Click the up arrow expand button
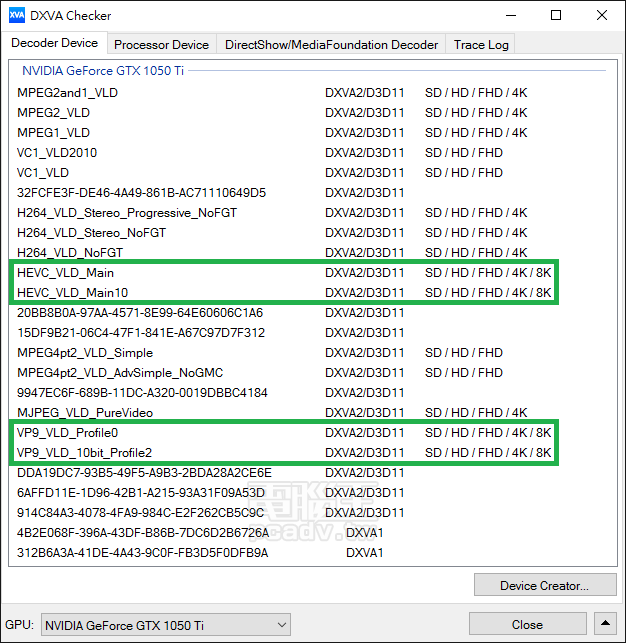This screenshot has width=626, height=643. (x=606, y=624)
